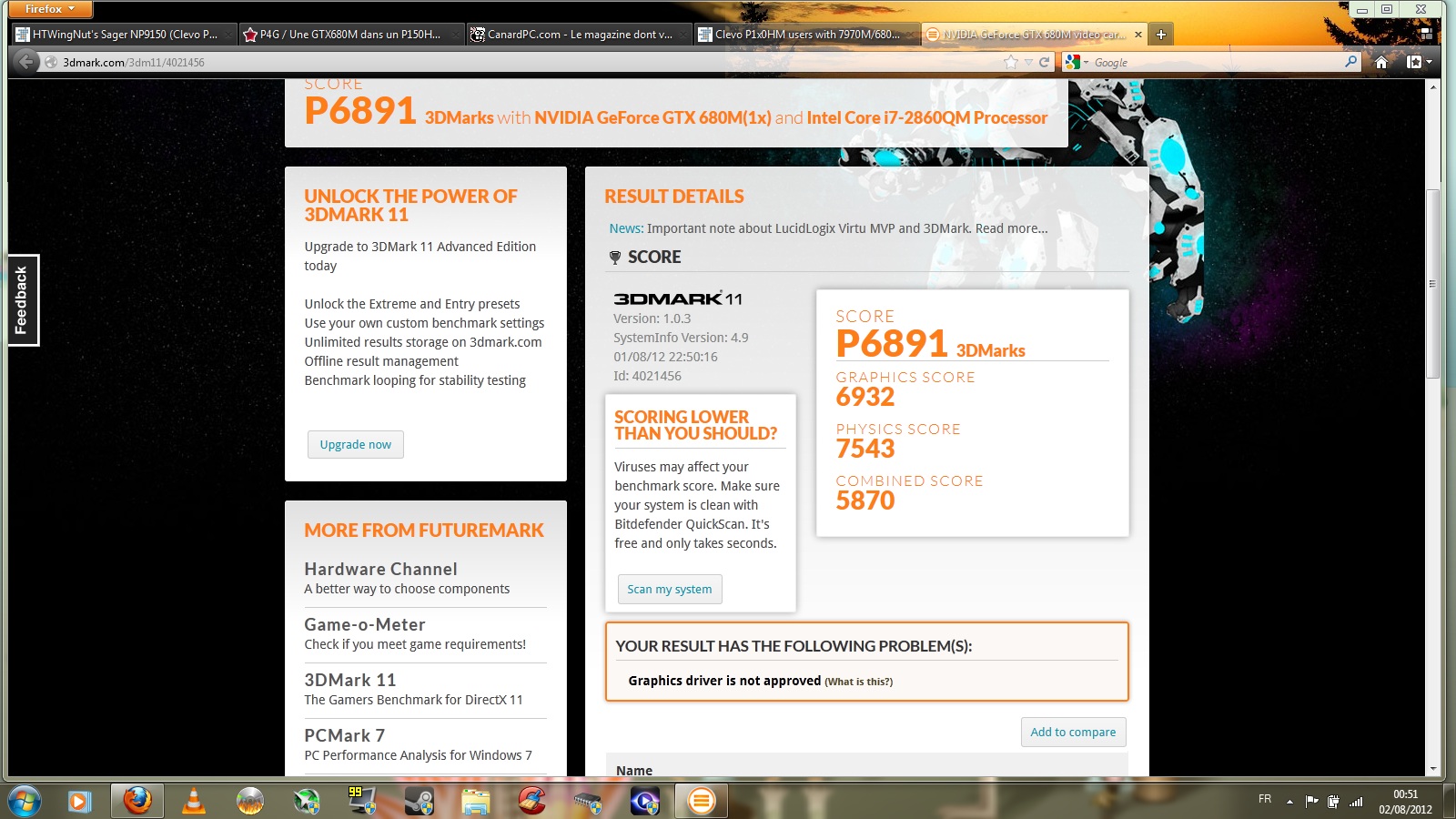Click the Google search box
Screen dimensions: 1456x819
[1215, 62]
